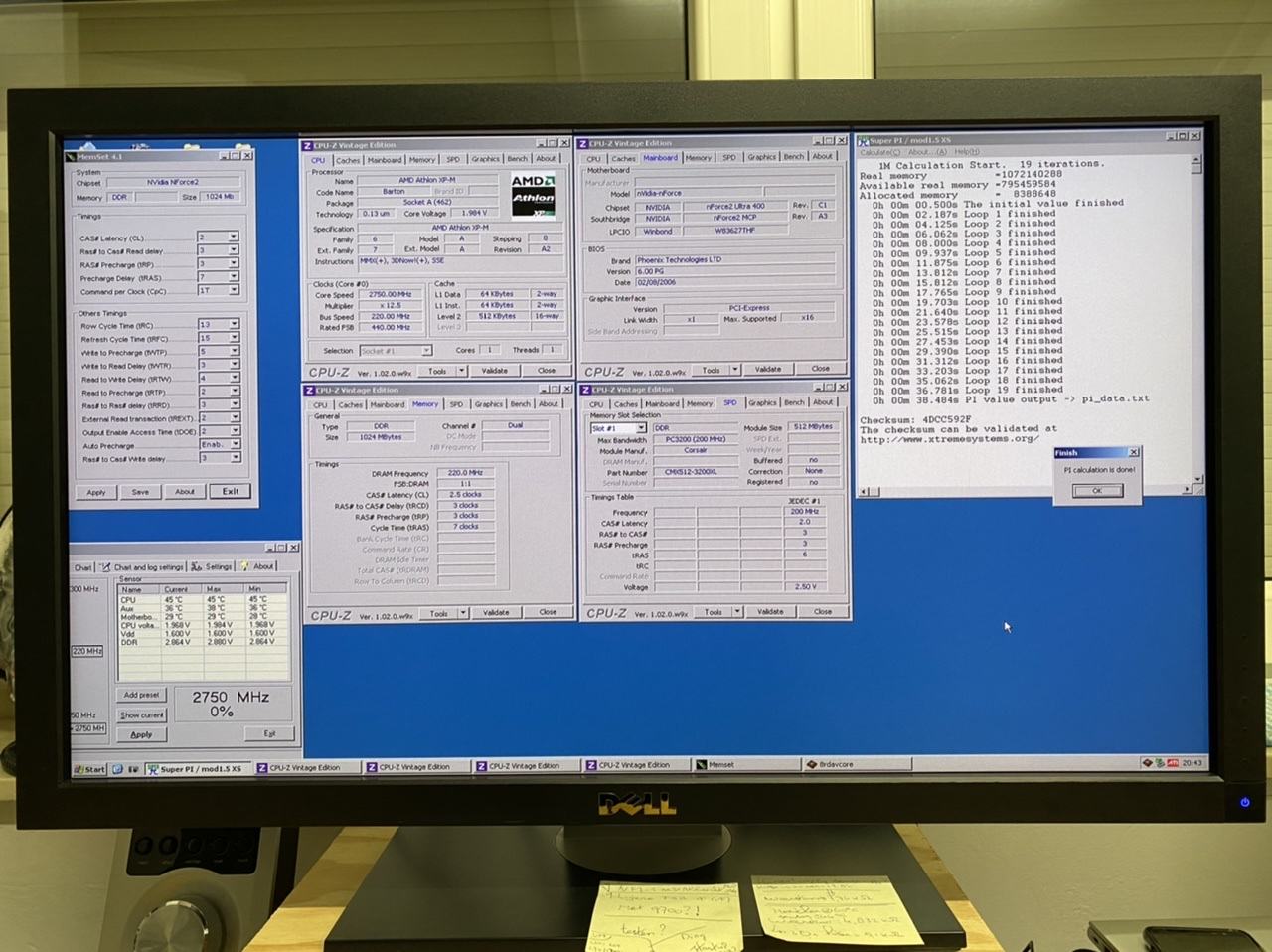The height and width of the screenshot is (952, 1272).
Task: Activate the 8rdavcore taskbar button
Action: coord(855,764)
